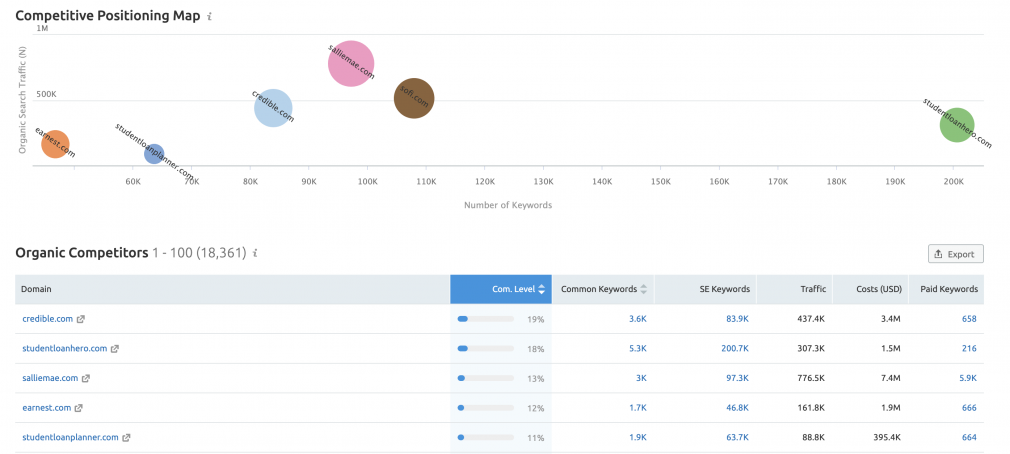Image resolution: width=1010 pixels, height=454 pixels.
Task: Click the Paid Keywords column header
Action: tap(946, 289)
